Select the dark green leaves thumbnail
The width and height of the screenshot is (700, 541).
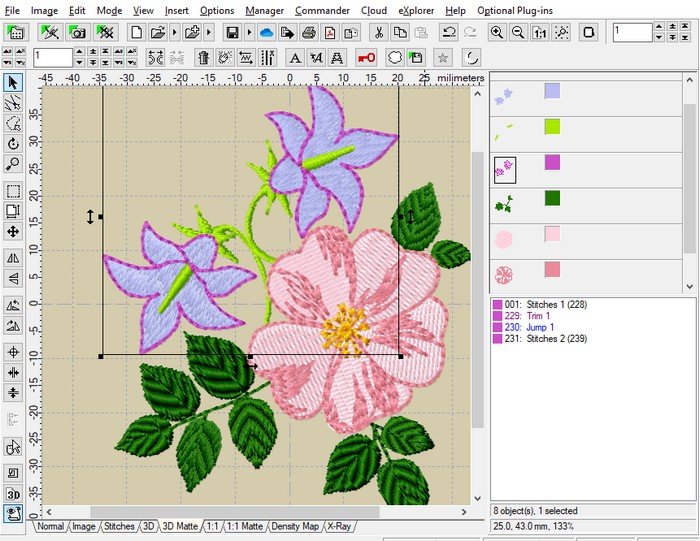pos(504,204)
